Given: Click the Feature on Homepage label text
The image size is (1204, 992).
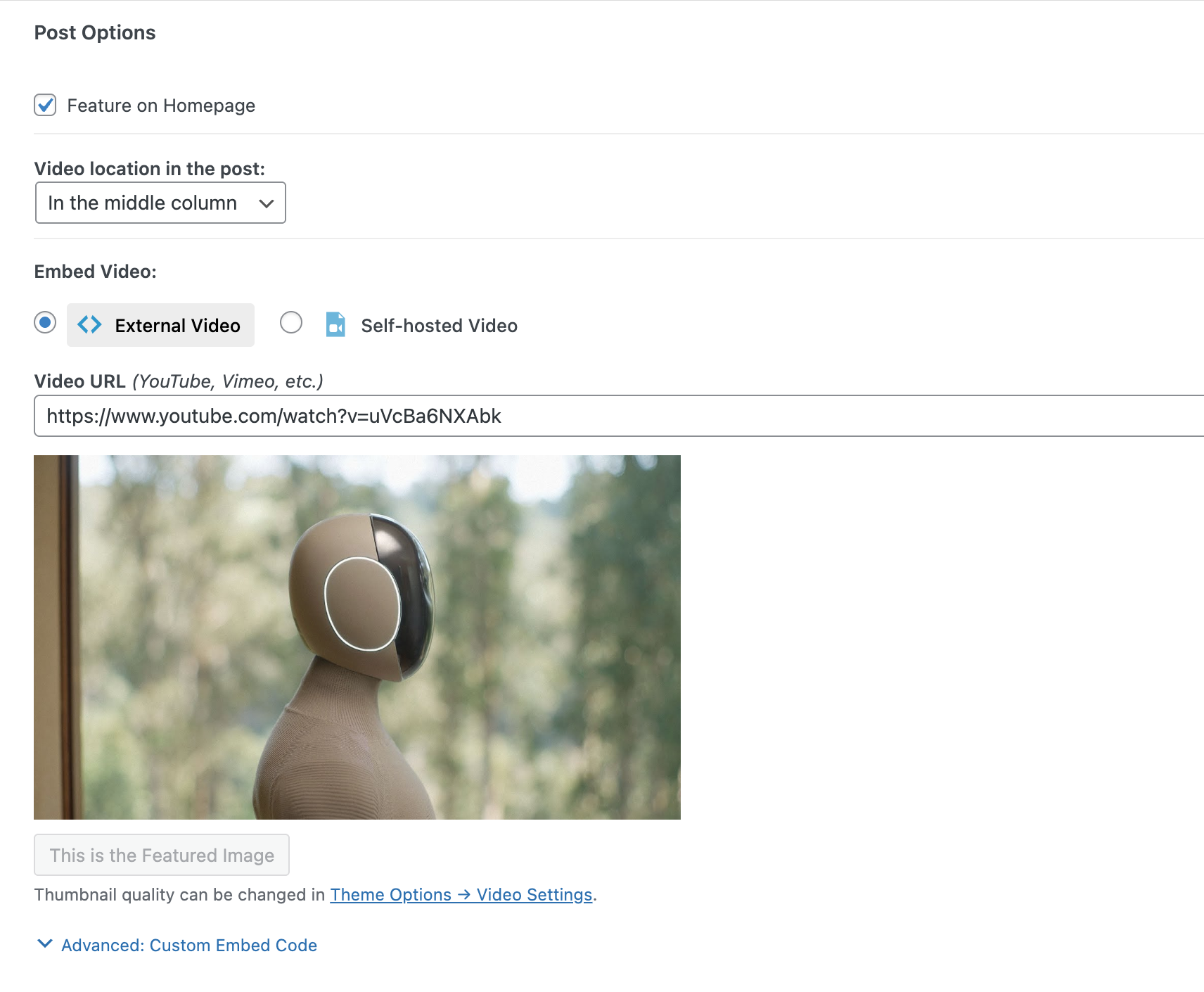Looking at the screenshot, I should tap(160, 106).
